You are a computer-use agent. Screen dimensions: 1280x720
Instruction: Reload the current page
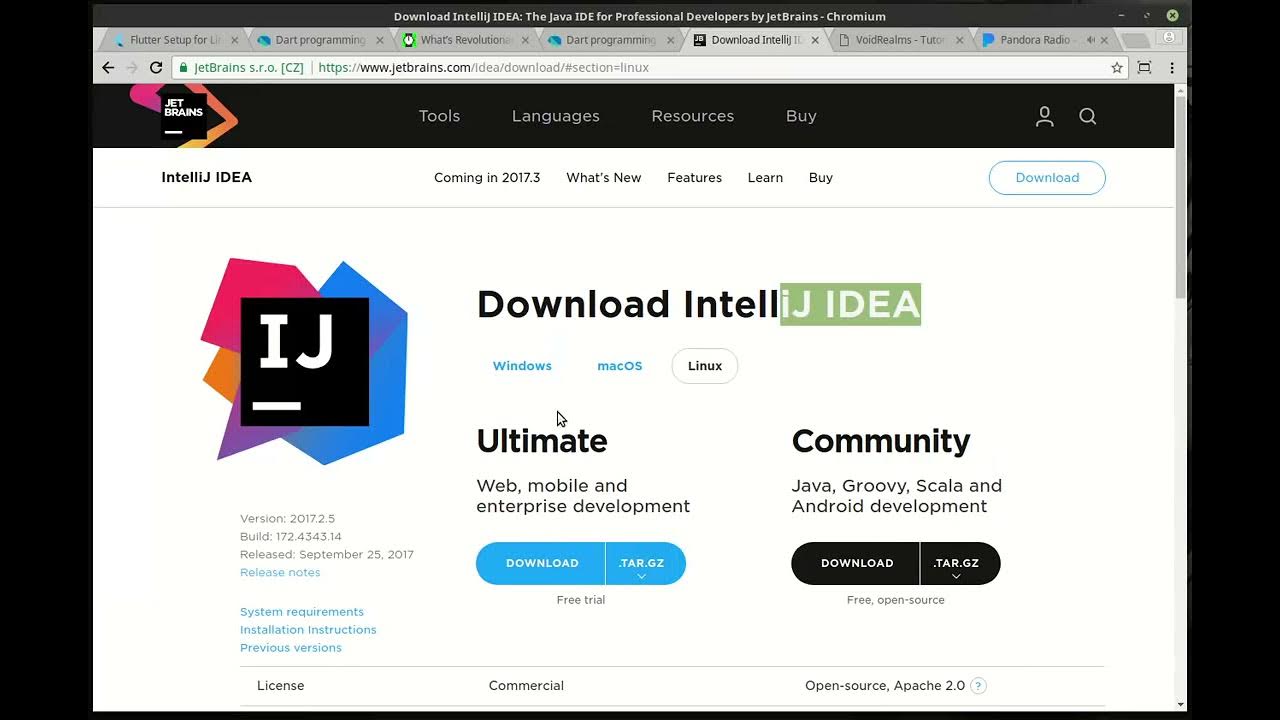click(x=155, y=67)
